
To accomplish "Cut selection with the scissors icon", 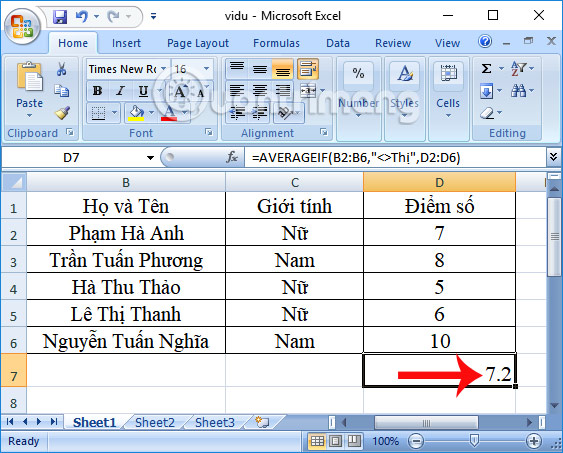I will click(x=62, y=69).
